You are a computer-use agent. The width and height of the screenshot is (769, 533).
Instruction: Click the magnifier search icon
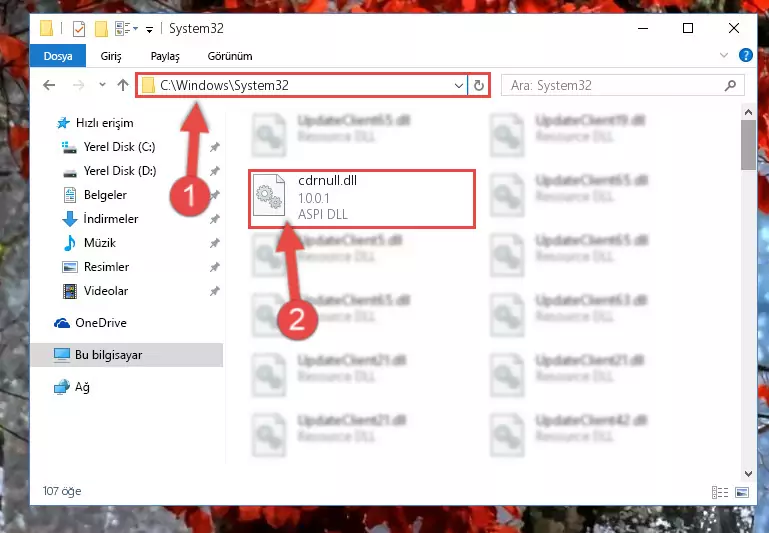click(730, 86)
